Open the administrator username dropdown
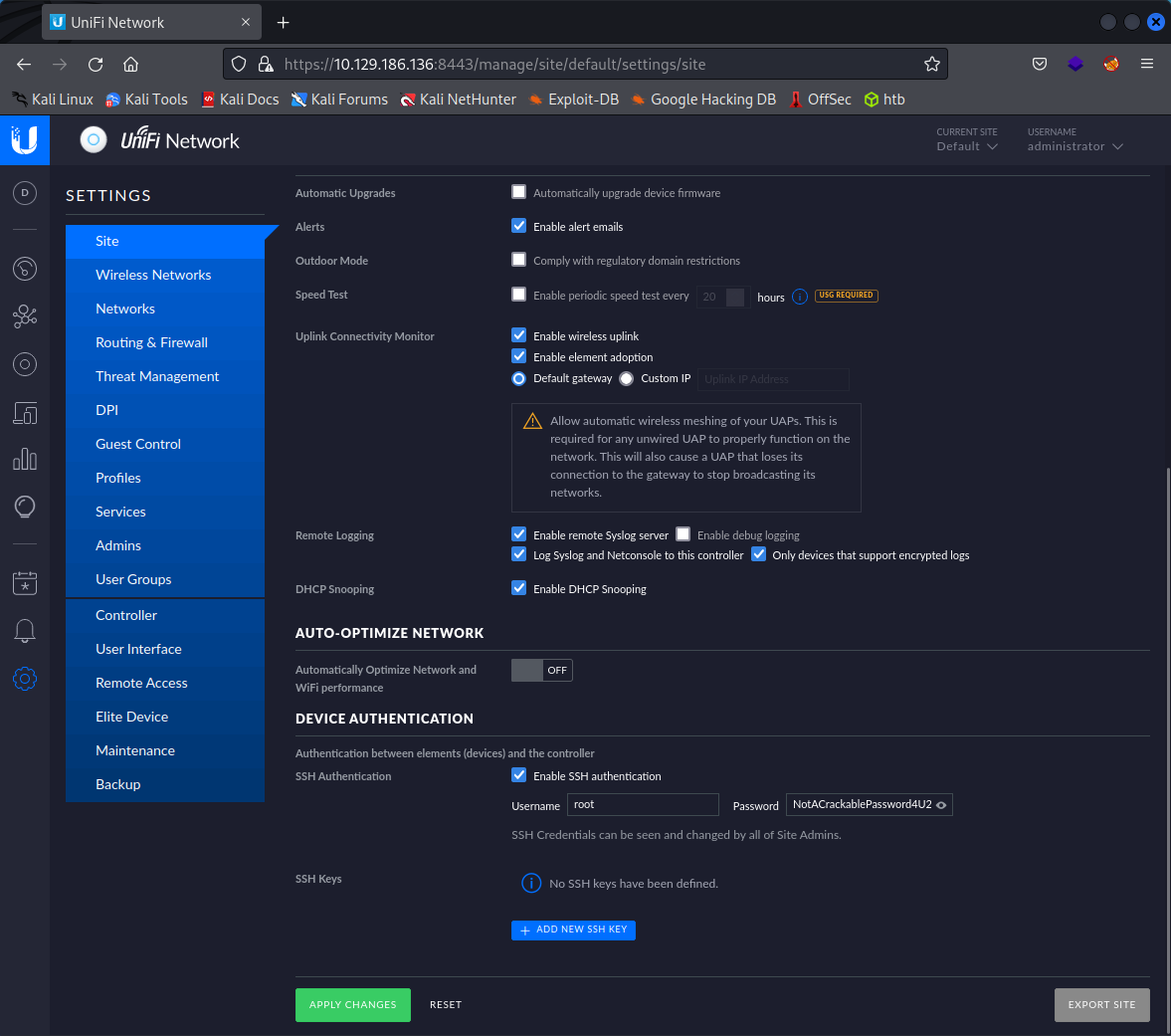Viewport: 1171px width, 1036px height. point(1074,146)
